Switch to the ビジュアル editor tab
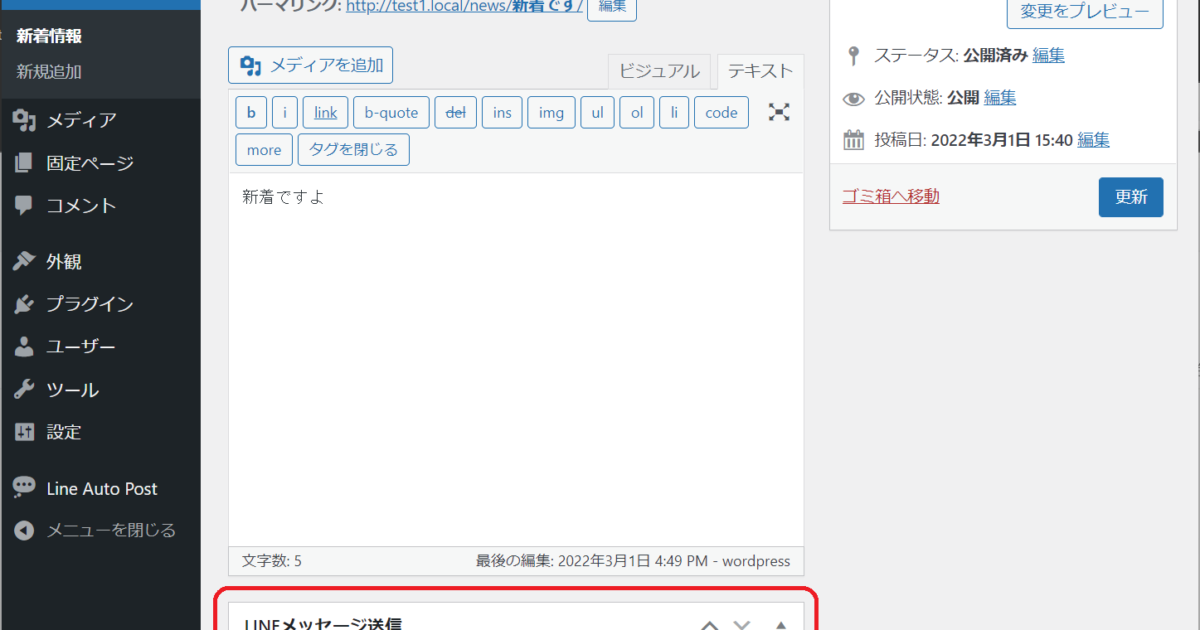The width and height of the screenshot is (1200, 630). tap(659, 71)
